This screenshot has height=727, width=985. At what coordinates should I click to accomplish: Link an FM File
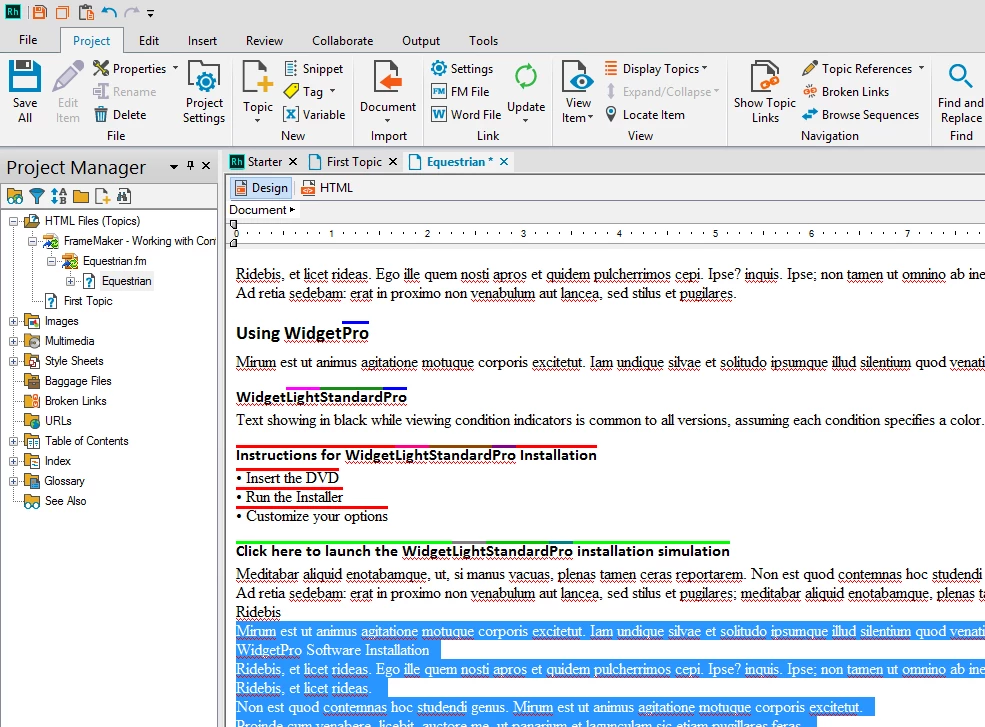(x=460, y=92)
